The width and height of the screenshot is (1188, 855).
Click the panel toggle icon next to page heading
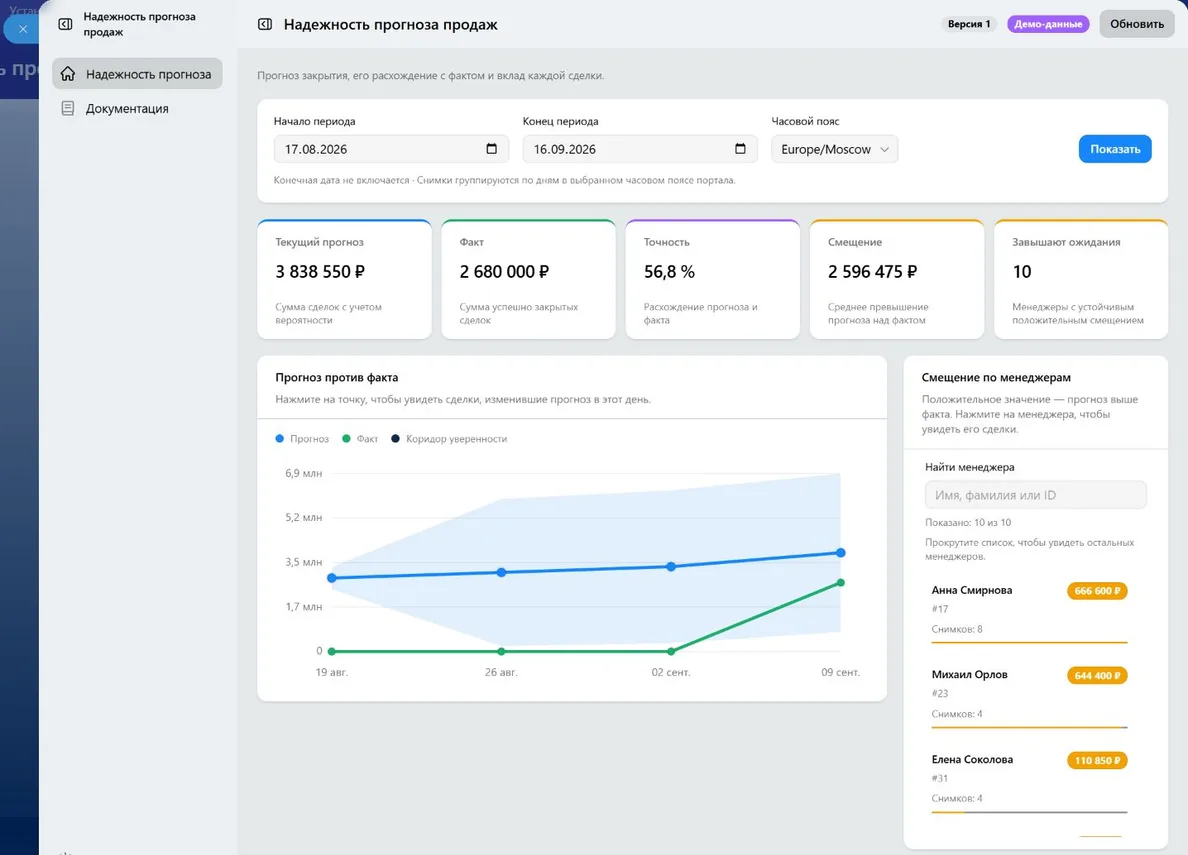coord(264,24)
